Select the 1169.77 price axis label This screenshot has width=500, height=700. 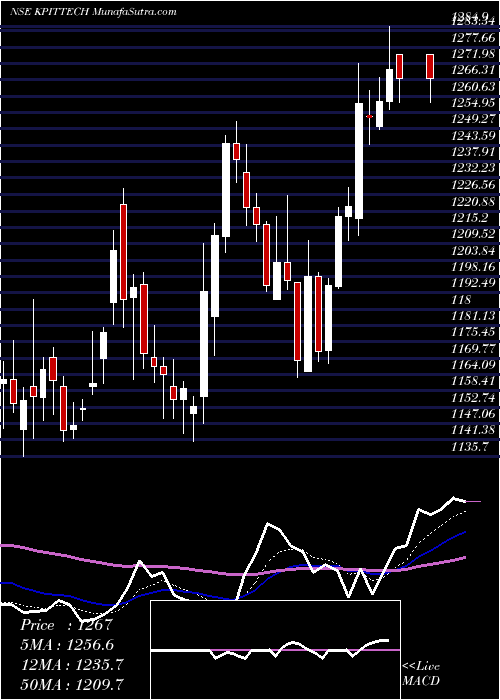[473, 349]
